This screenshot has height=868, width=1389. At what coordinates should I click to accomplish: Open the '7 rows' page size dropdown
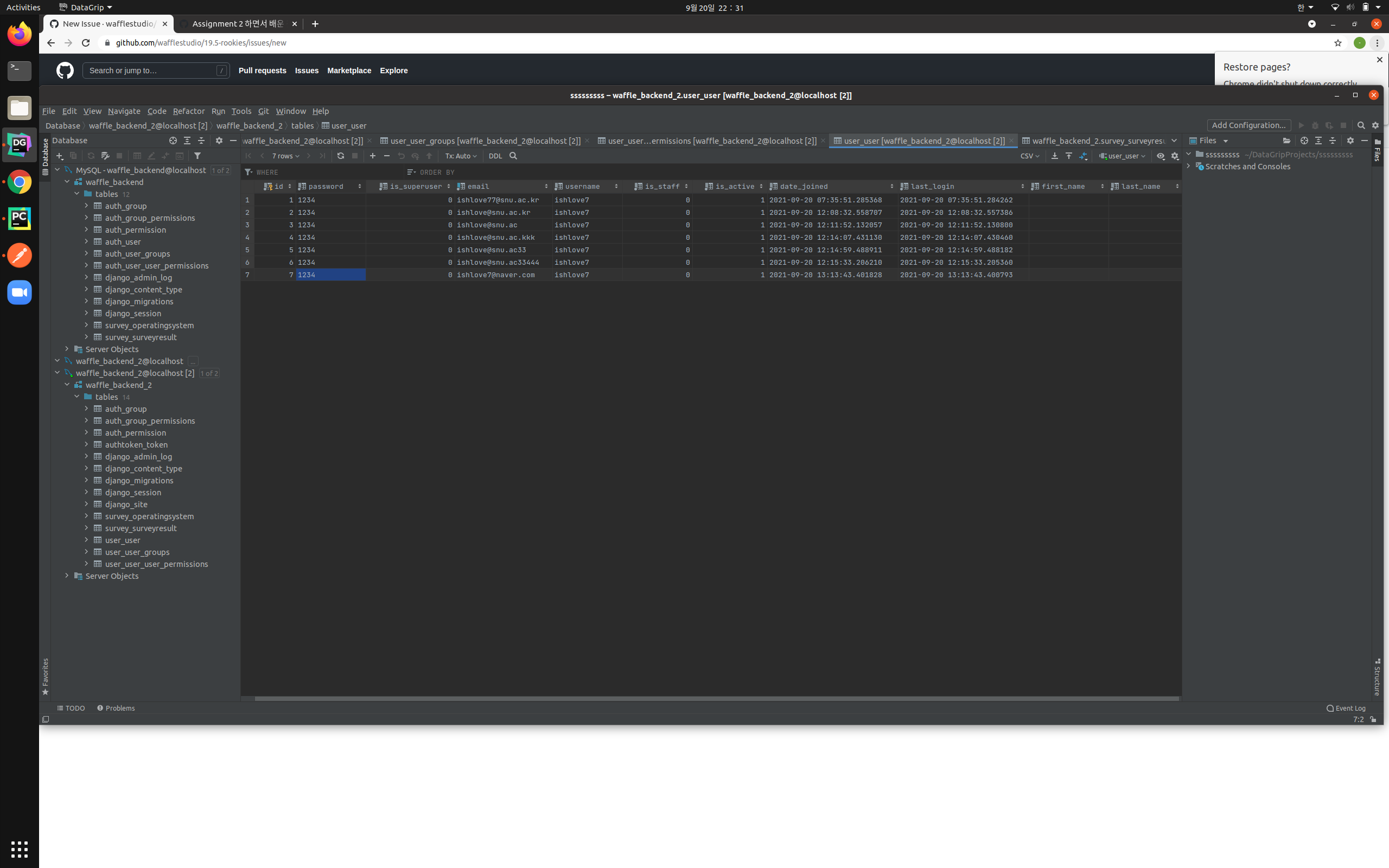tap(284, 156)
